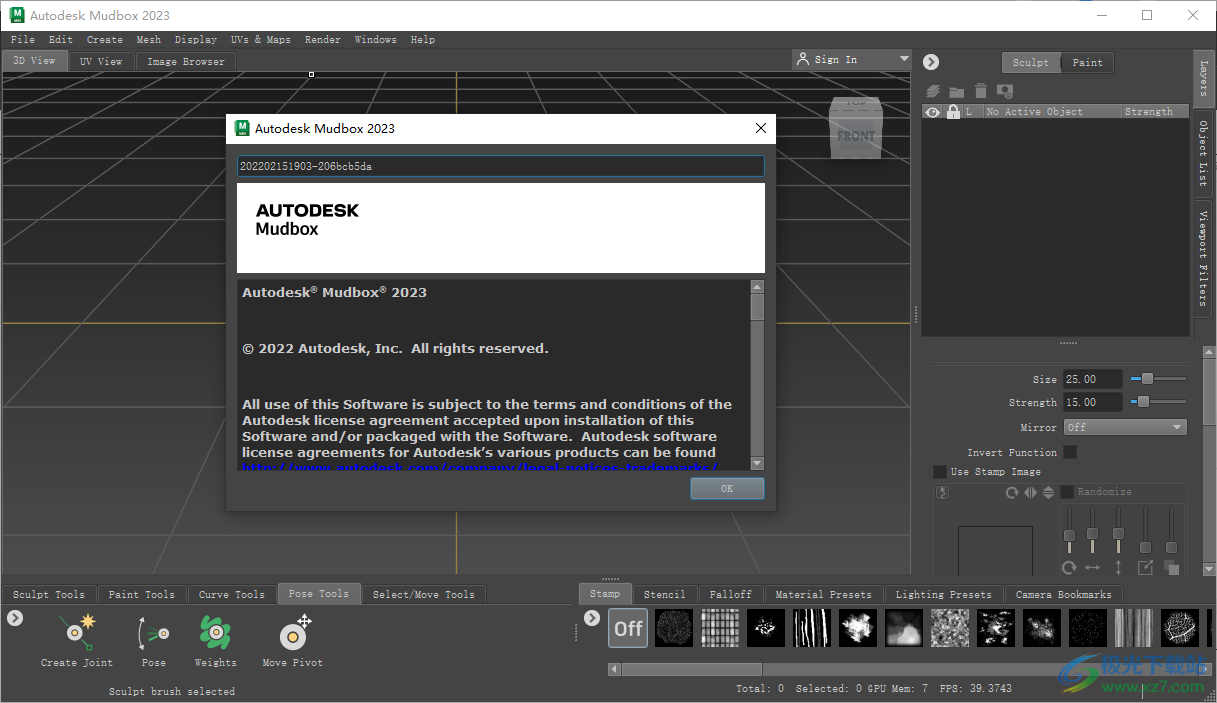Toggle the Invert Function checkbox
The width and height of the screenshot is (1217, 703).
coord(1070,452)
